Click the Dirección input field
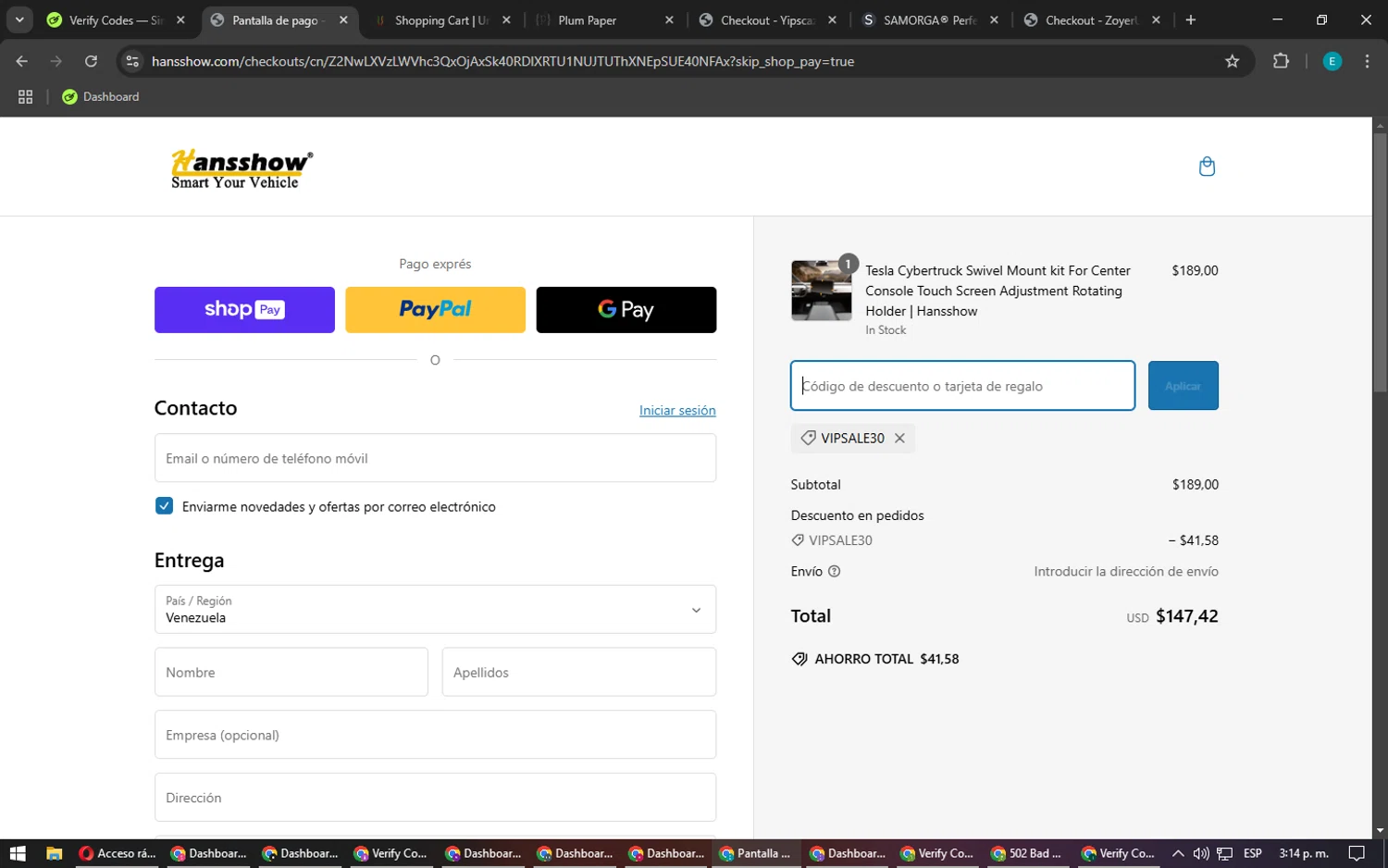Viewport: 1388px width, 868px height. point(435,798)
